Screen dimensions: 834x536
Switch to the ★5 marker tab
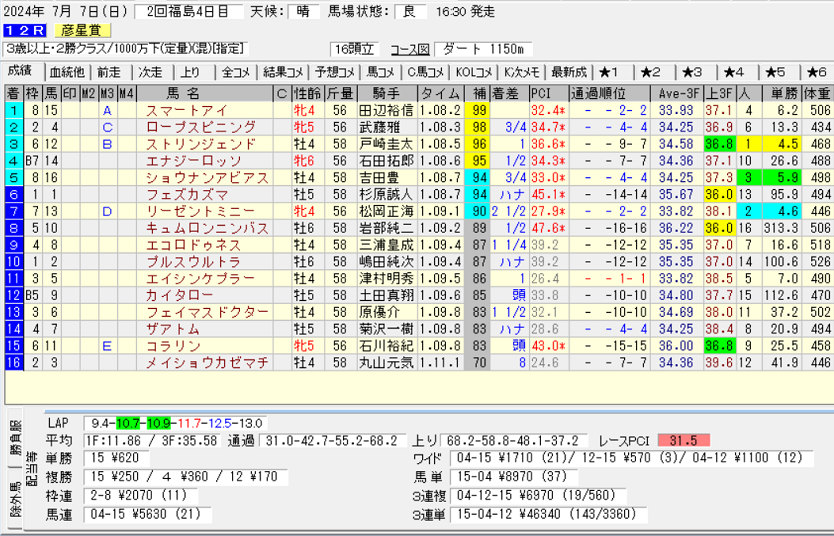coord(775,72)
